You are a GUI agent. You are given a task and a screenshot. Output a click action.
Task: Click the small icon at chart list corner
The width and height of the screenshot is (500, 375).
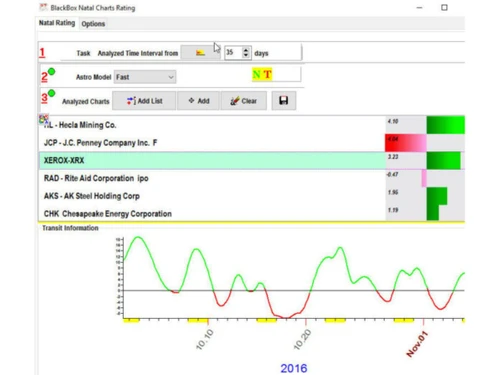44,119
